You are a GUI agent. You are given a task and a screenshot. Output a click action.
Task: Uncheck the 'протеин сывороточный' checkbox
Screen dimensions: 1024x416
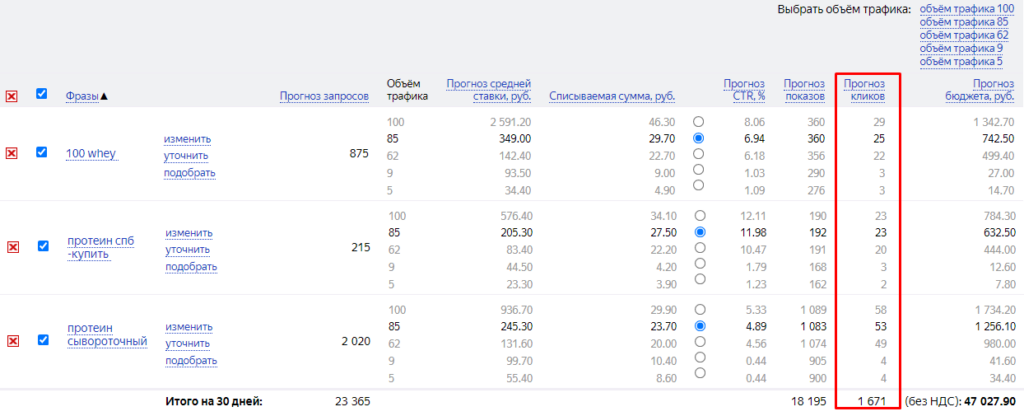point(42,340)
